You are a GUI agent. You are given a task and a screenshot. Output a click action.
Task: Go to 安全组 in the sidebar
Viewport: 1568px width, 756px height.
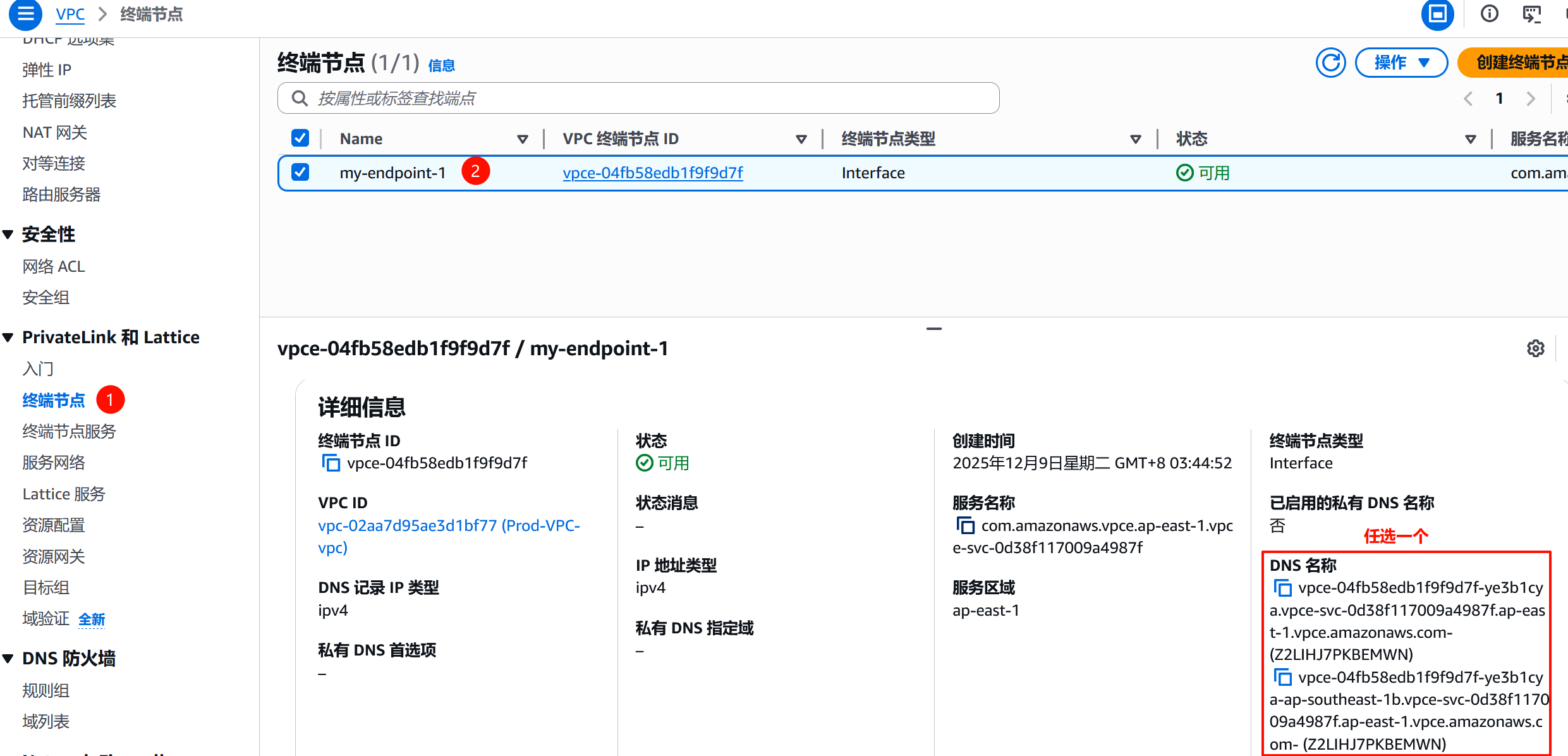(46, 297)
